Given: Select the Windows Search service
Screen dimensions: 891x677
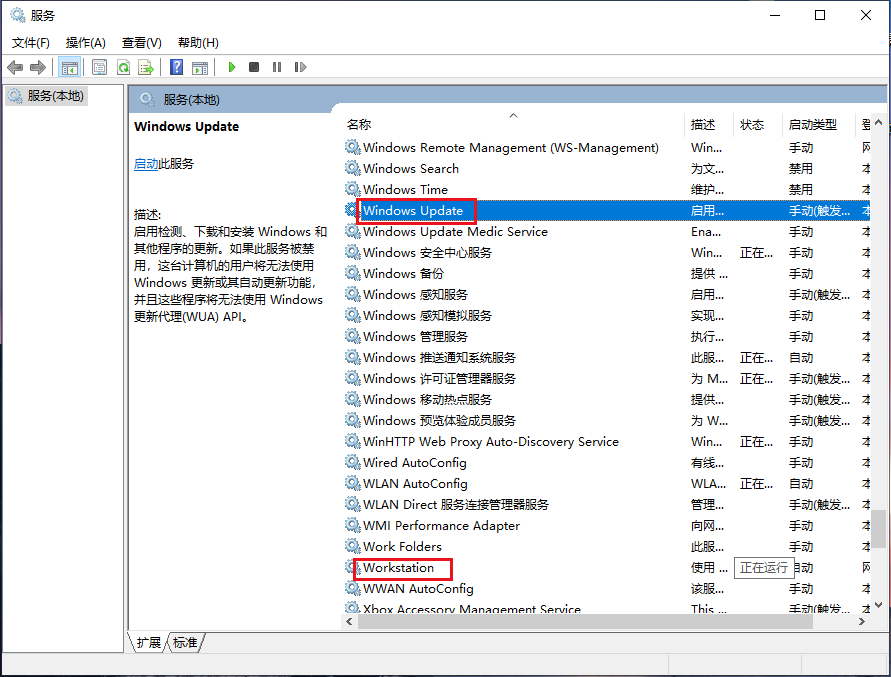Looking at the screenshot, I should coord(606,169).
